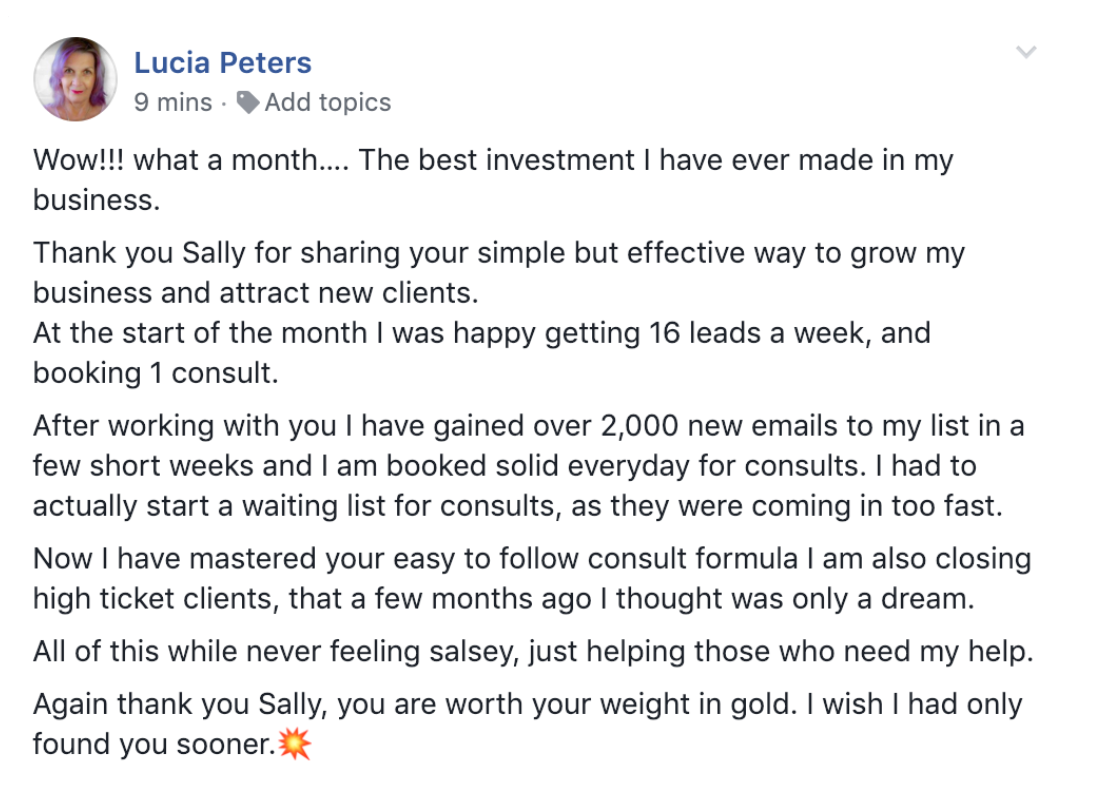1100x800 pixels.
Task: Click the words found you sooner
Action: coord(154,745)
